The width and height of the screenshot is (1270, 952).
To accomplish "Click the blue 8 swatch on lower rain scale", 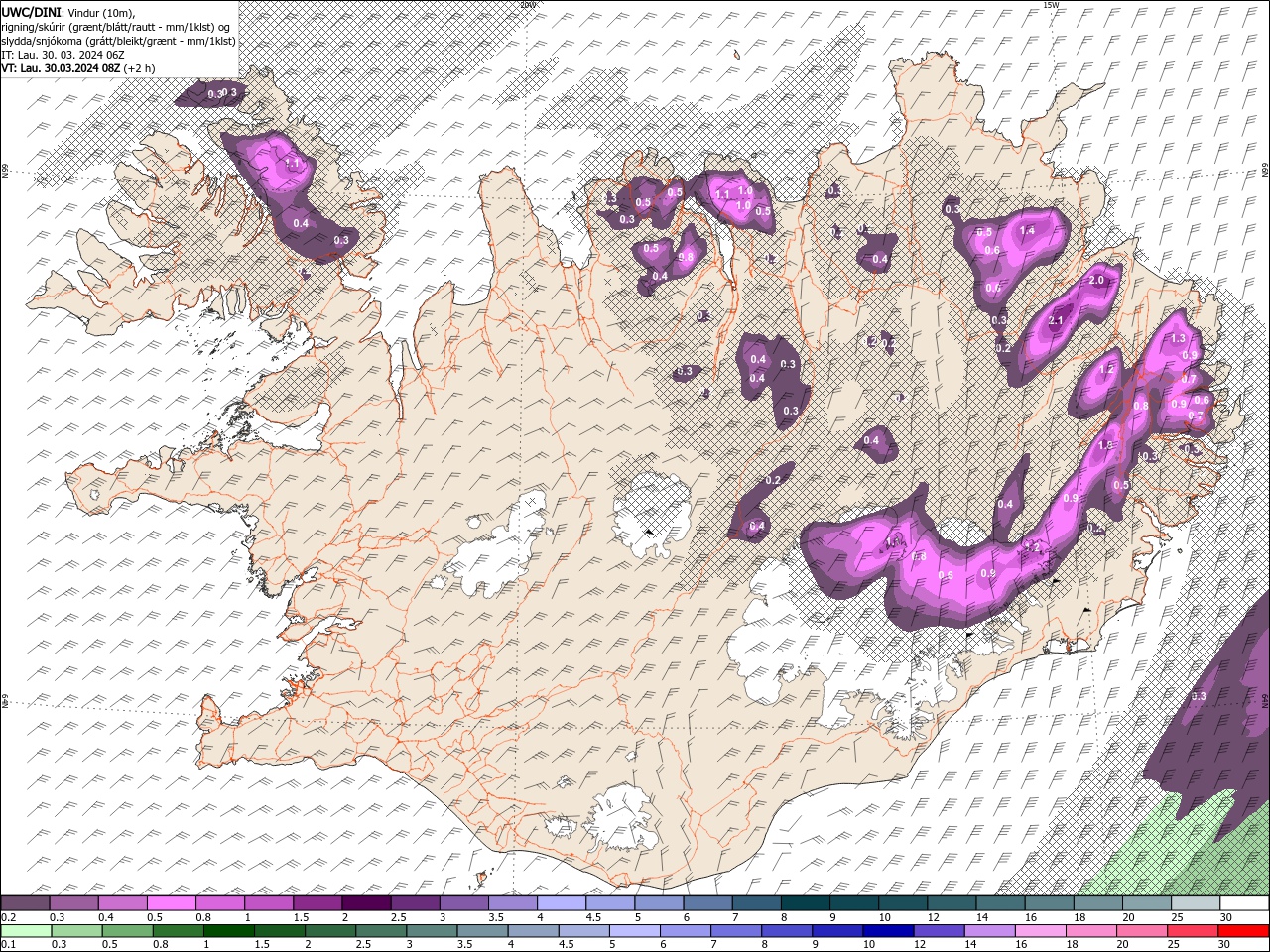I will pos(788,931).
